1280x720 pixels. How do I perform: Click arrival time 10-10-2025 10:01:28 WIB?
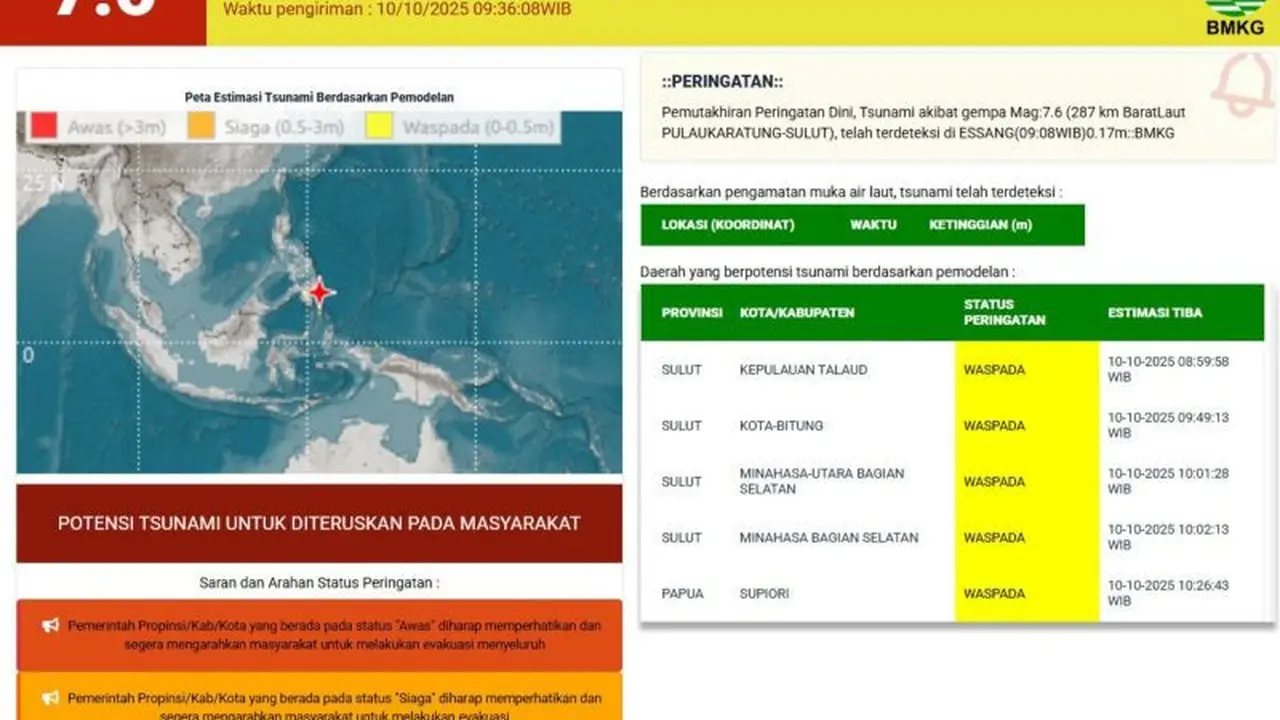tap(1168, 481)
